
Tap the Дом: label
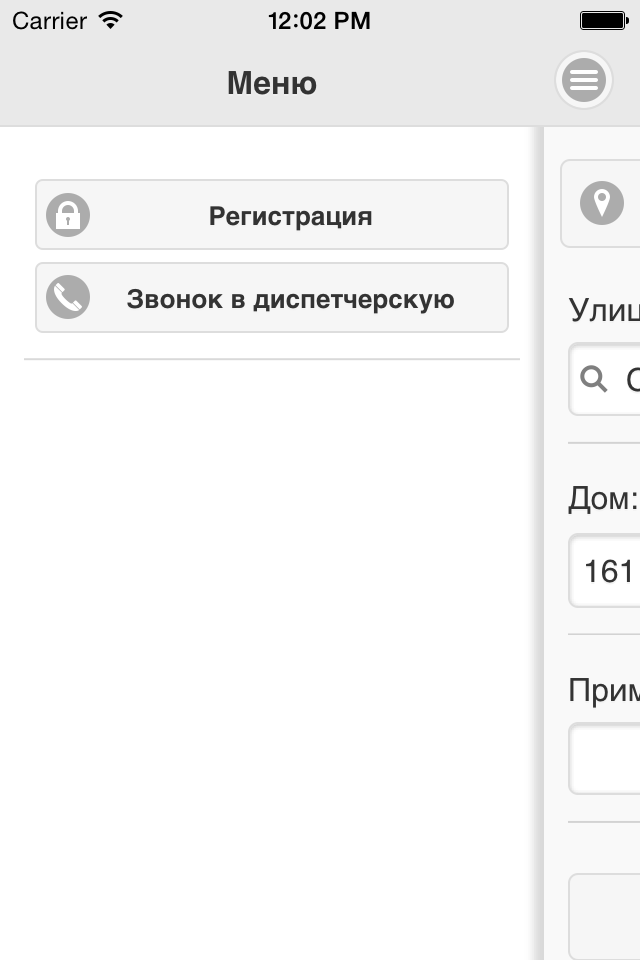click(x=603, y=498)
